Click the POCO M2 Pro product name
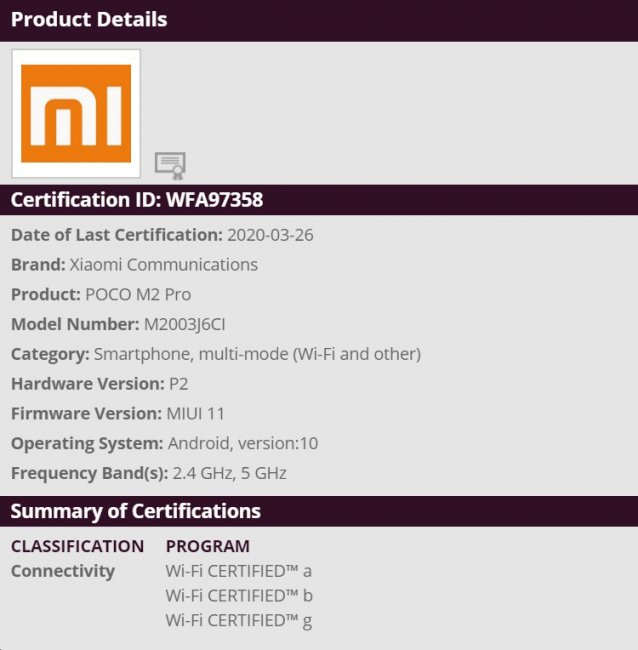 (138, 295)
